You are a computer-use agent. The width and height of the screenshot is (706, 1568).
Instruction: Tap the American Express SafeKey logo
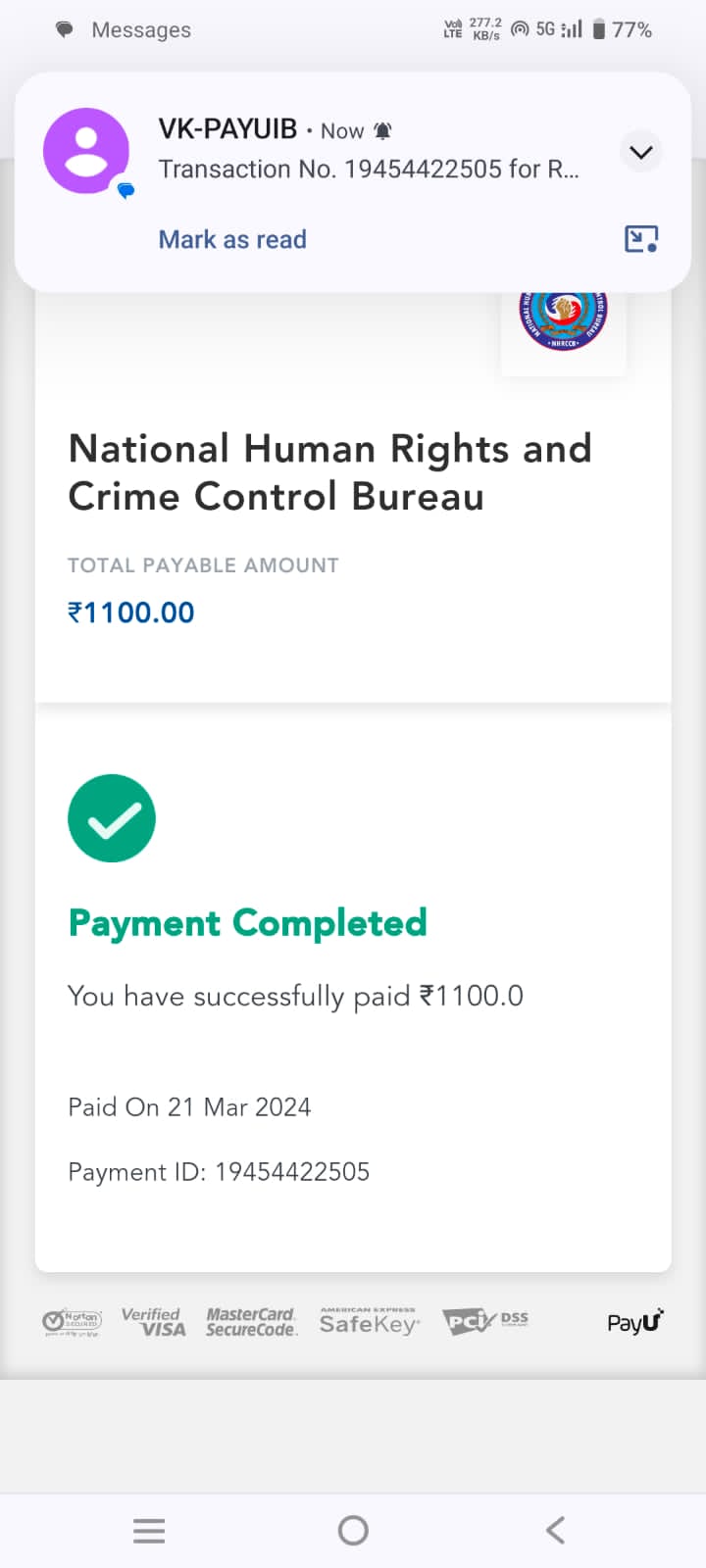pos(370,1322)
